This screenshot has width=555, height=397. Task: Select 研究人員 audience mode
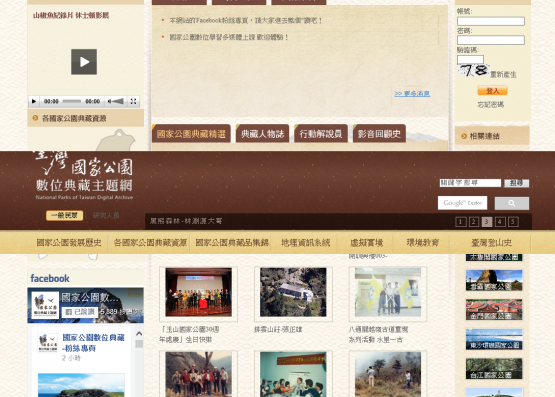106,215
